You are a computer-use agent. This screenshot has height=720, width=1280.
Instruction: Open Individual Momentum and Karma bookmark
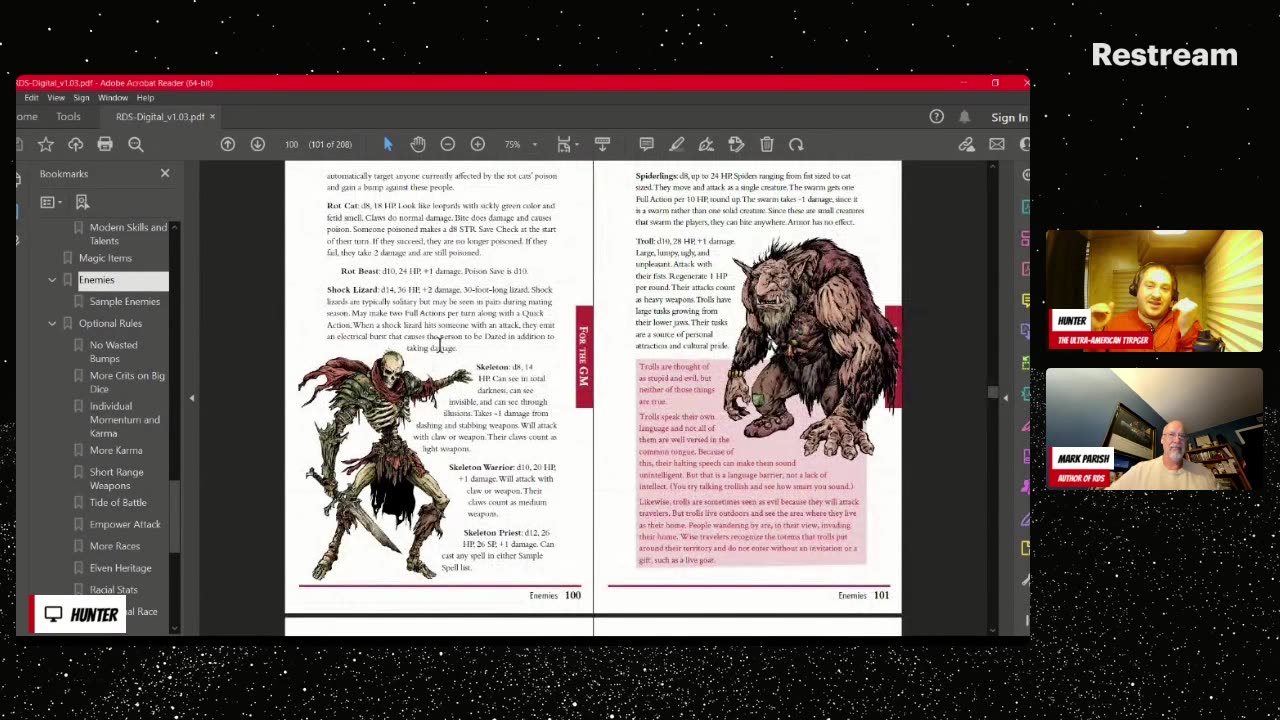[x=125, y=420]
